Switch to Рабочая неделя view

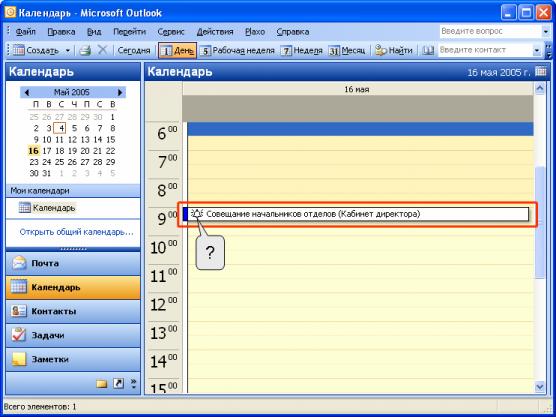(x=237, y=51)
